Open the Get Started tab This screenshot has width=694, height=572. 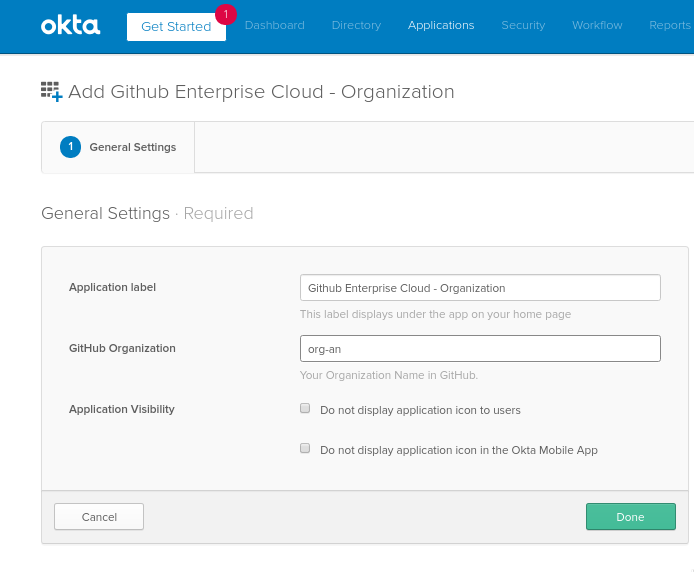pyautogui.click(x=176, y=27)
